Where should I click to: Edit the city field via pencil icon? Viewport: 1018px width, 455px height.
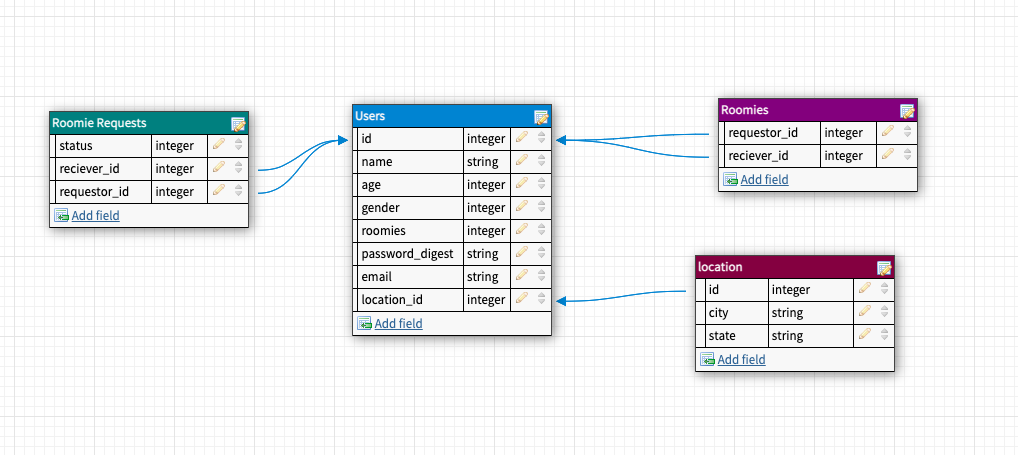(x=865, y=311)
